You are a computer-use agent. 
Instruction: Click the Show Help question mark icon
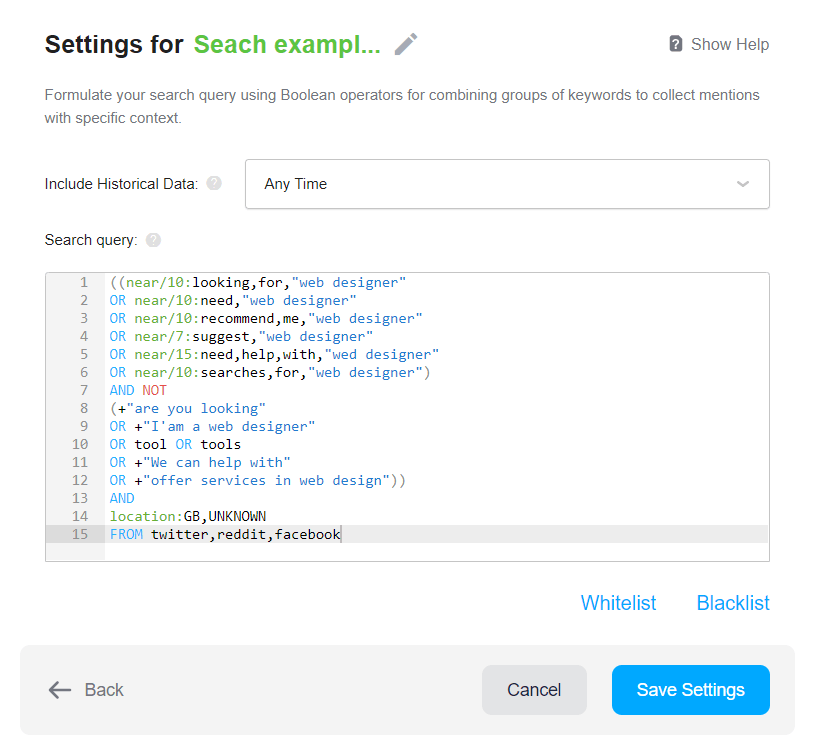pyautogui.click(x=676, y=44)
